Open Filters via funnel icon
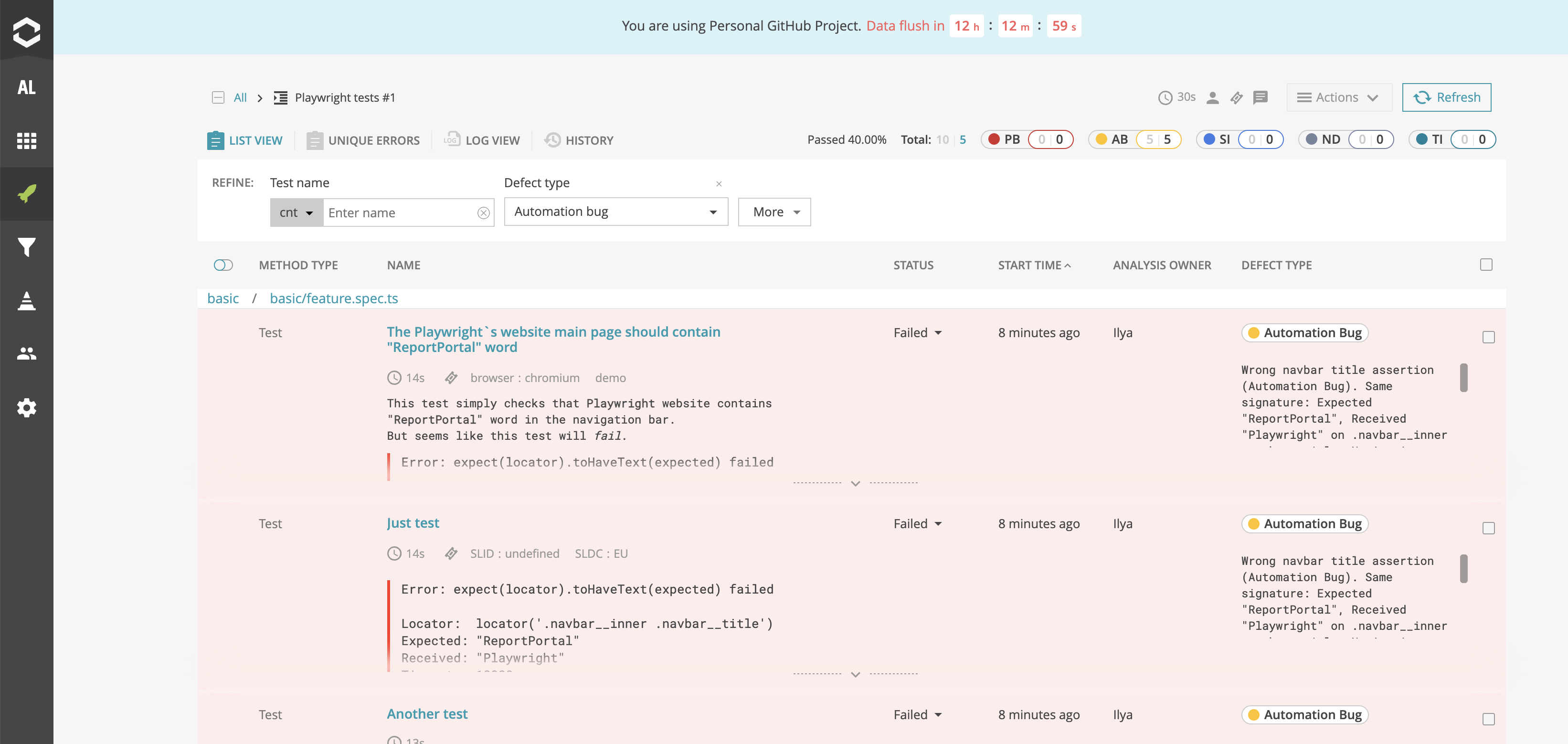Viewport: 1568px width, 744px height. 26,246
